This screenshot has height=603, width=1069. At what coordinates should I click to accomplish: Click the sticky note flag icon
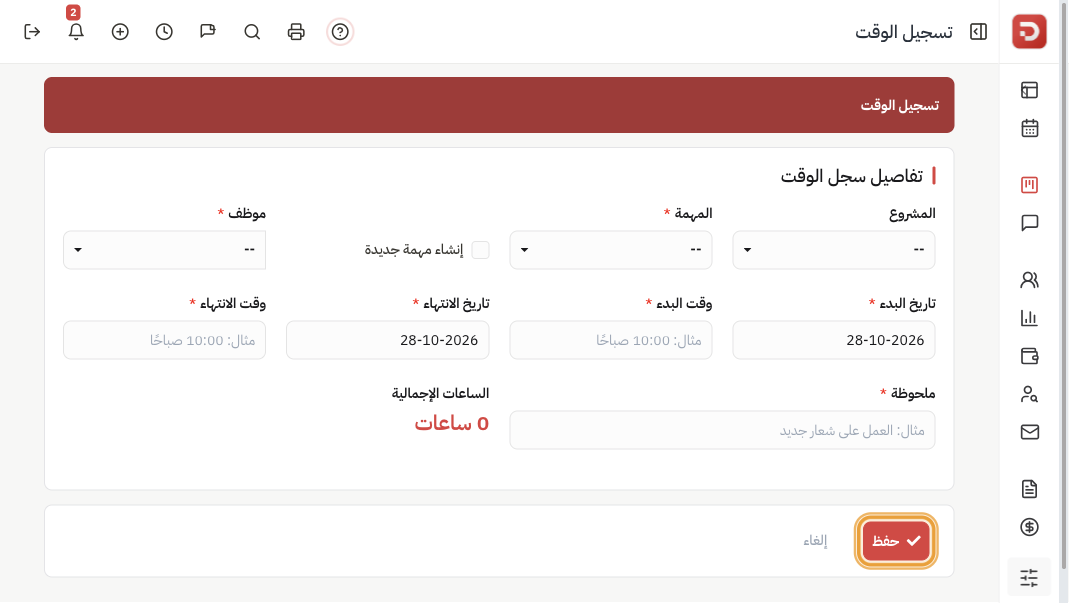point(208,31)
